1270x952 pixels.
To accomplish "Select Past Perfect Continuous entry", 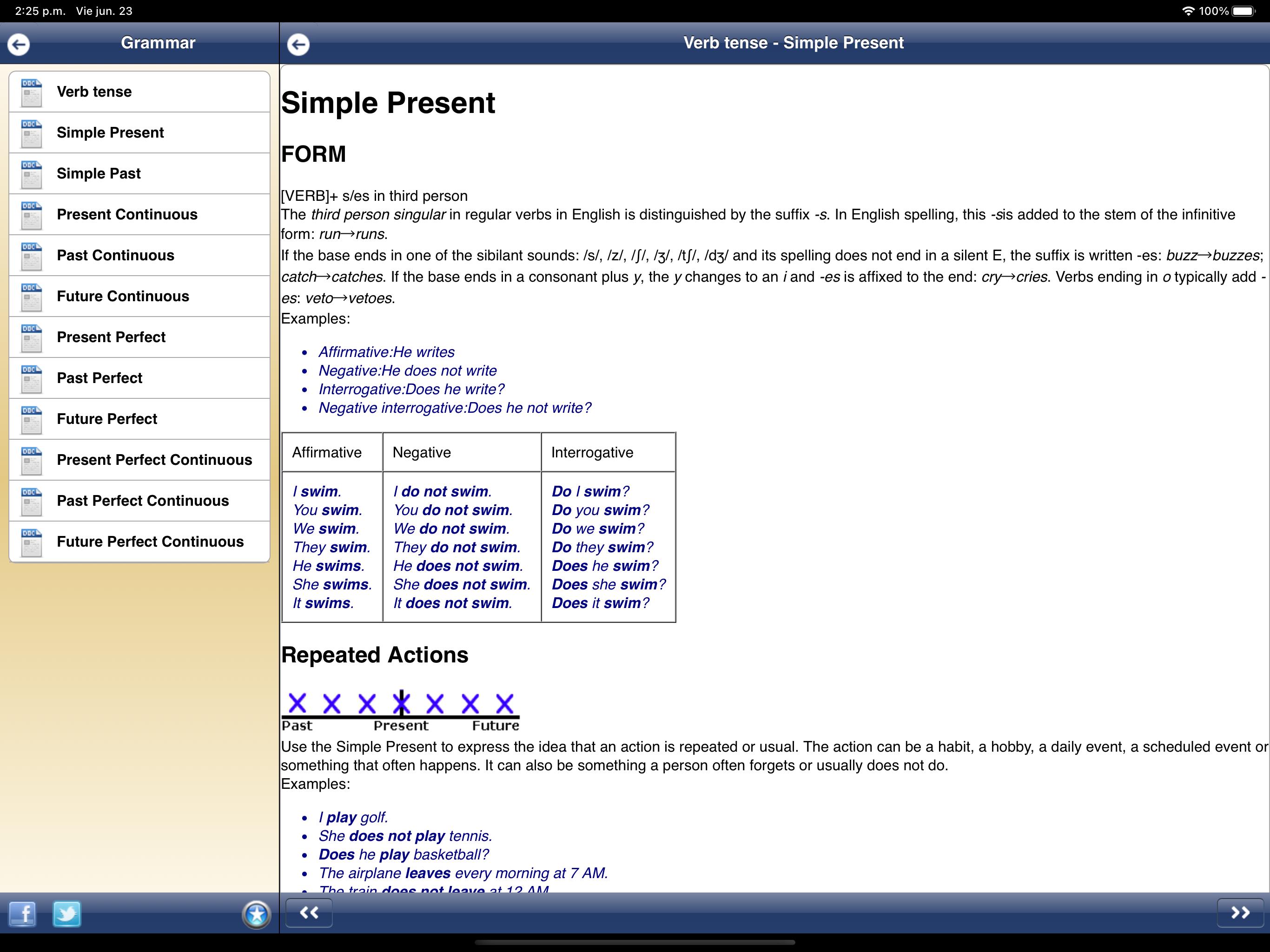I will pyautogui.click(x=139, y=501).
